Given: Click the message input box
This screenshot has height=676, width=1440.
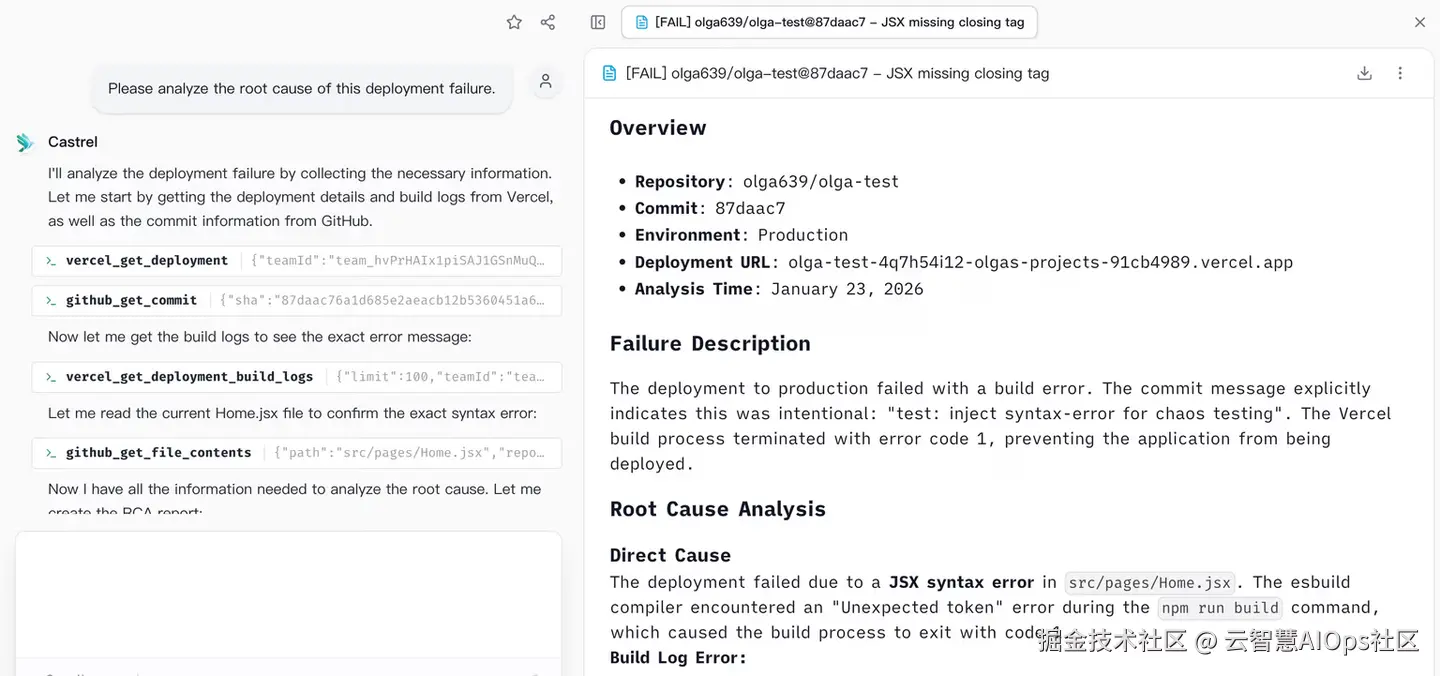Looking at the screenshot, I should coord(288,593).
